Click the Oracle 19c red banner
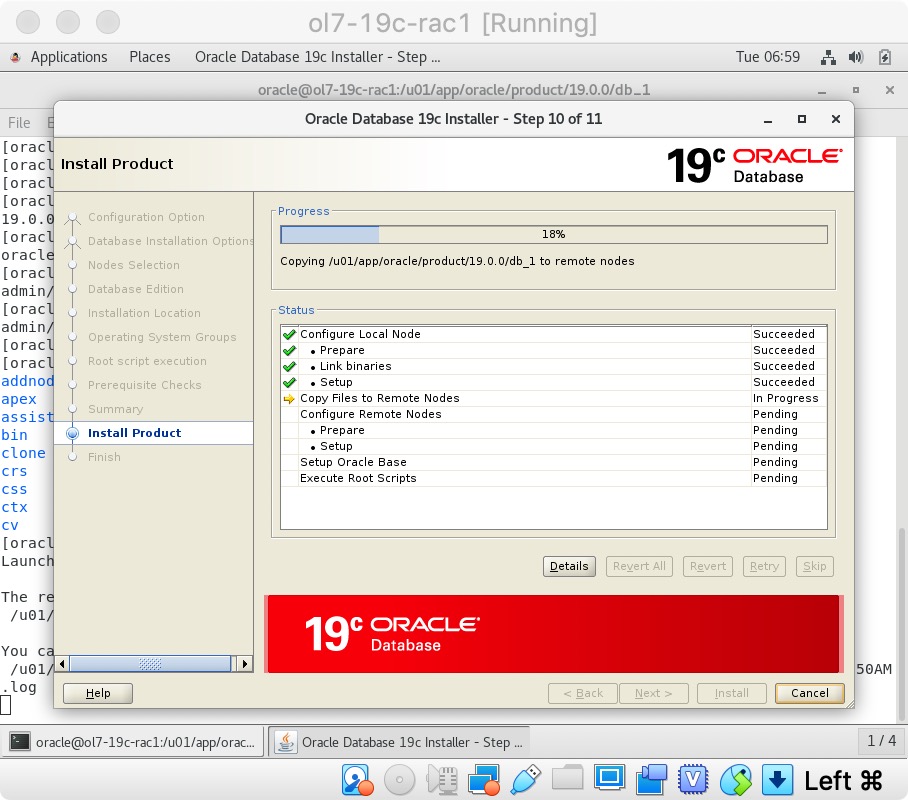Viewport: 908px width, 800px height. click(553, 634)
